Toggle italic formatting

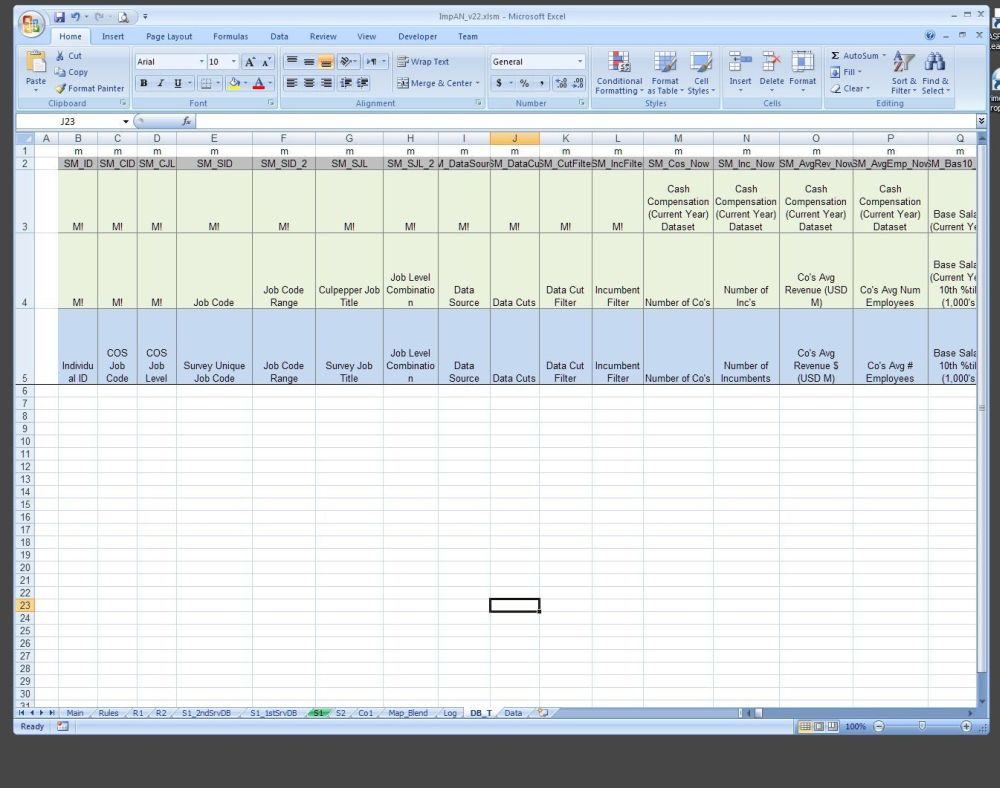[x=160, y=83]
